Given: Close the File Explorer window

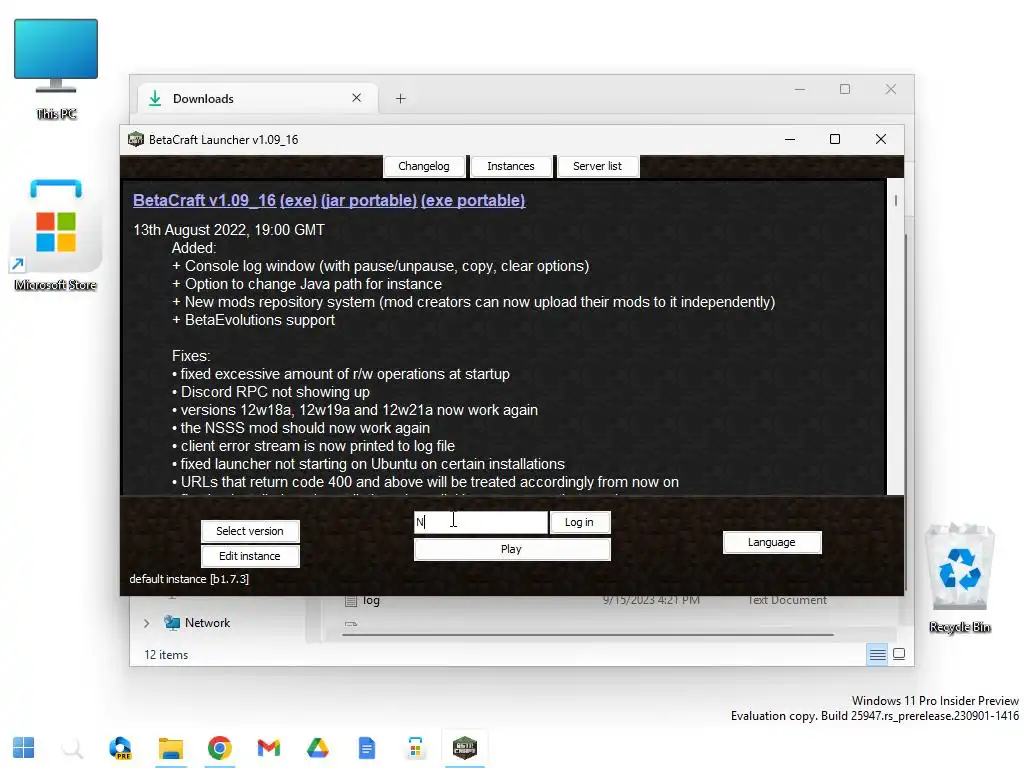Looking at the screenshot, I should pos(890,89).
